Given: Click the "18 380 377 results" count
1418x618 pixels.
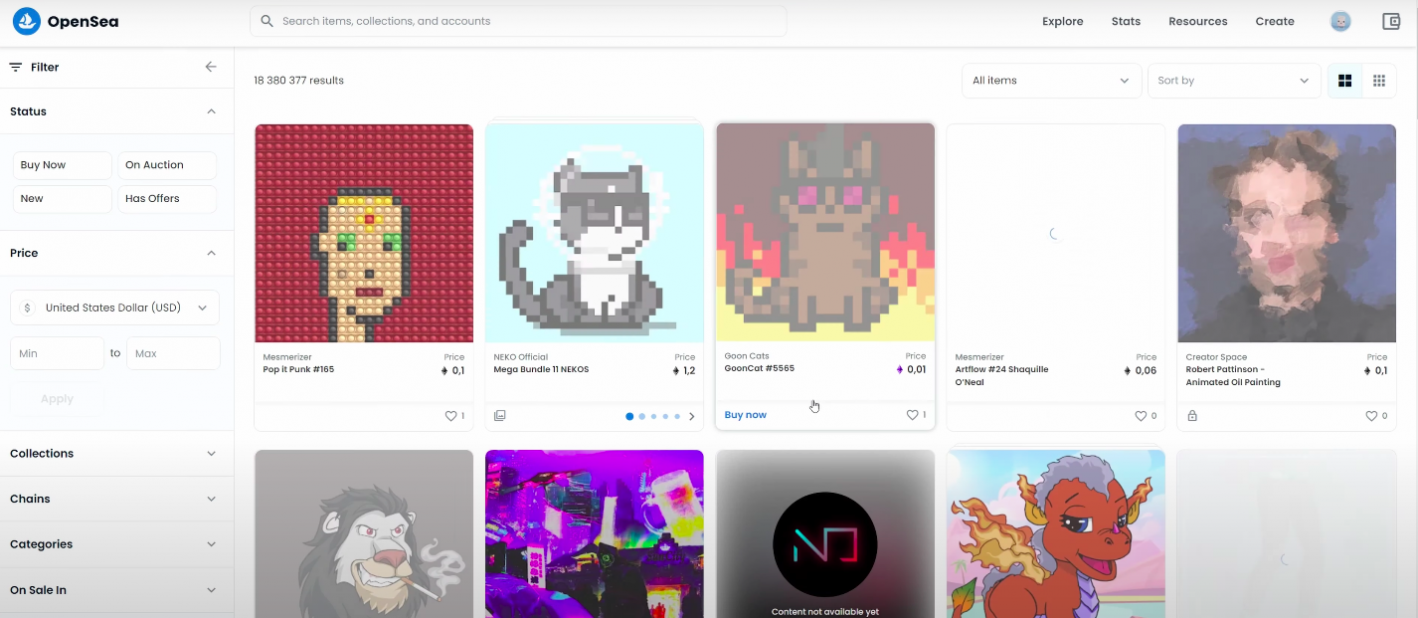Looking at the screenshot, I should [299, 81].
